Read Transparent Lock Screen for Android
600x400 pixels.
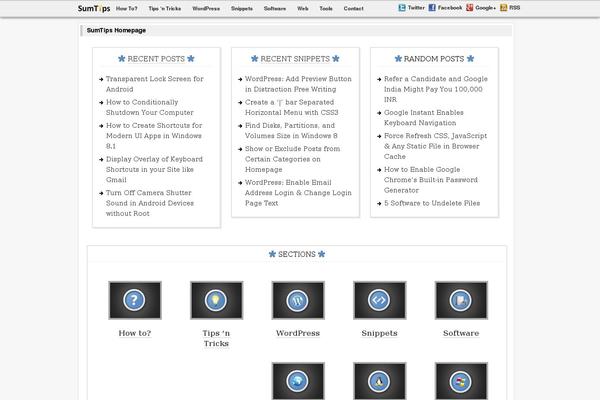pos(155,84)
